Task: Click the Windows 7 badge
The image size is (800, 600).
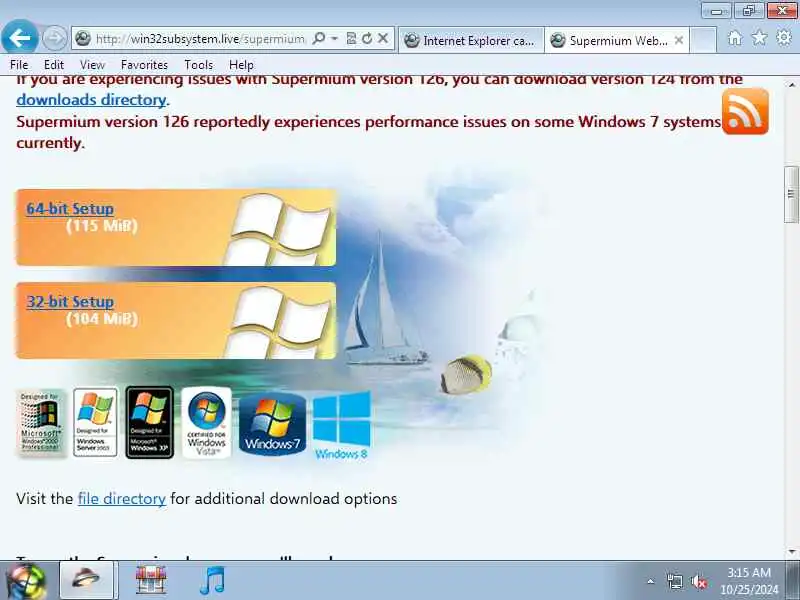Action: pyautogui.click(x=272, y=423)
